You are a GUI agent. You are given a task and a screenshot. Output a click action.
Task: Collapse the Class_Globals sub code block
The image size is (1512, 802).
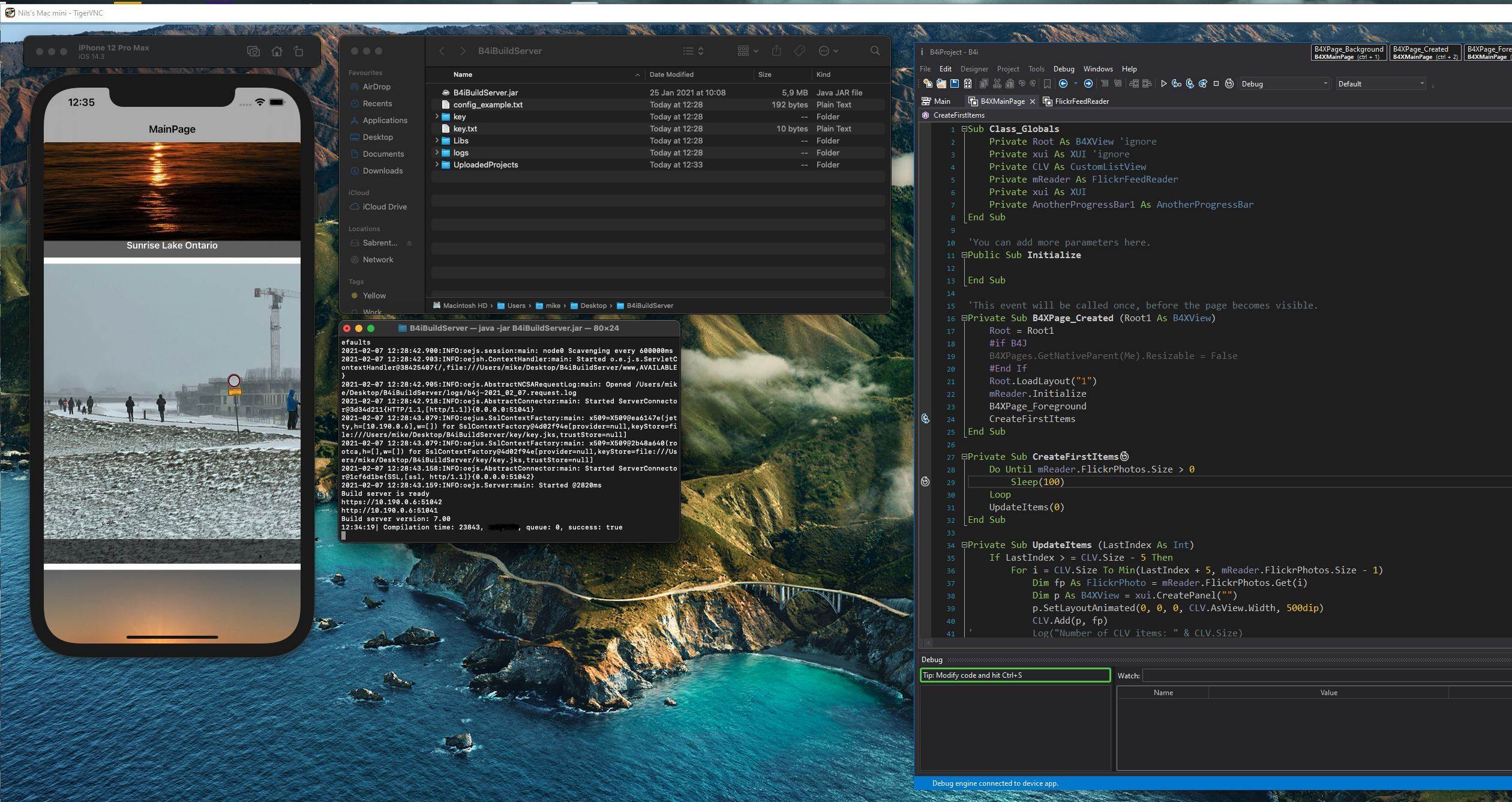(x=964, y=129)
